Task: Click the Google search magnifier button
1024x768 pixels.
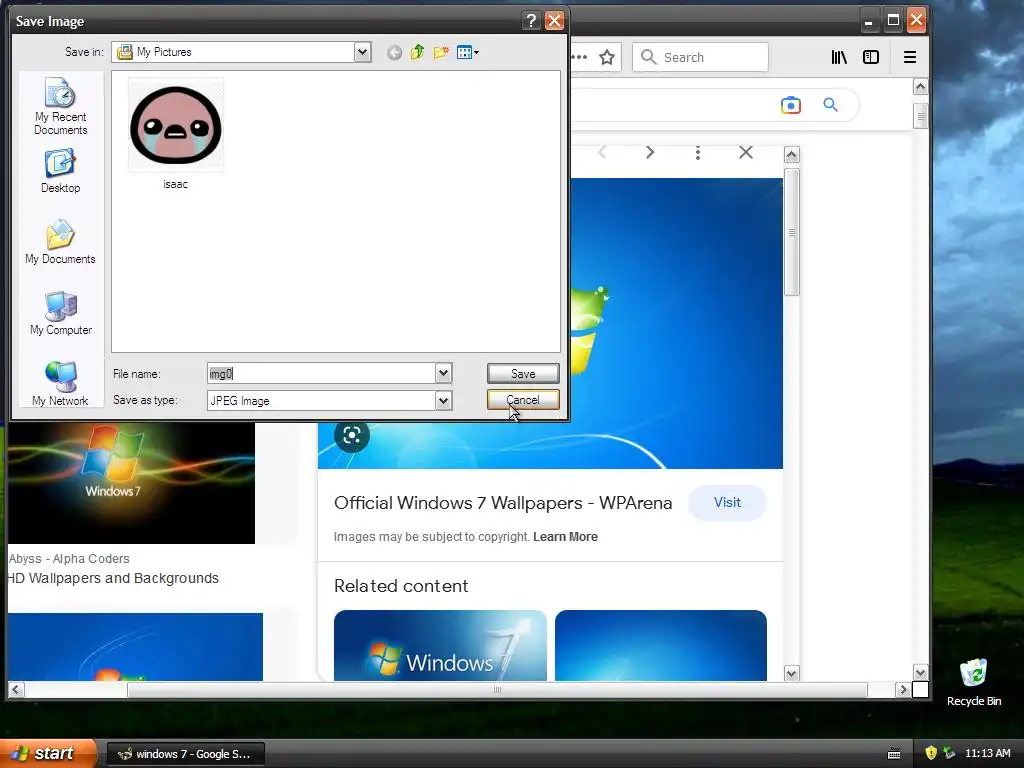Action: pos(830,104)
